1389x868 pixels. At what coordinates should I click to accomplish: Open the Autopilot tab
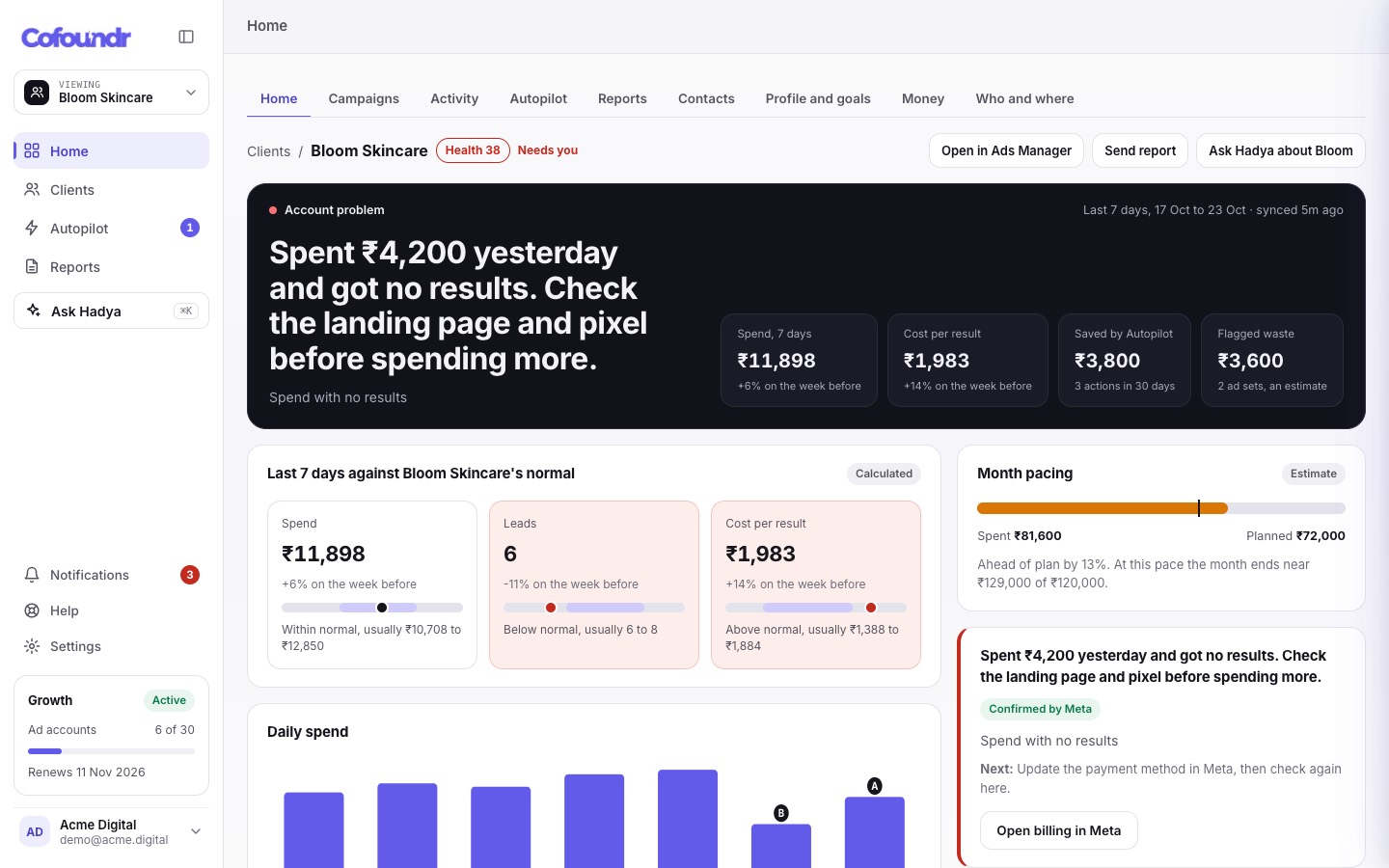coord(538,98)
